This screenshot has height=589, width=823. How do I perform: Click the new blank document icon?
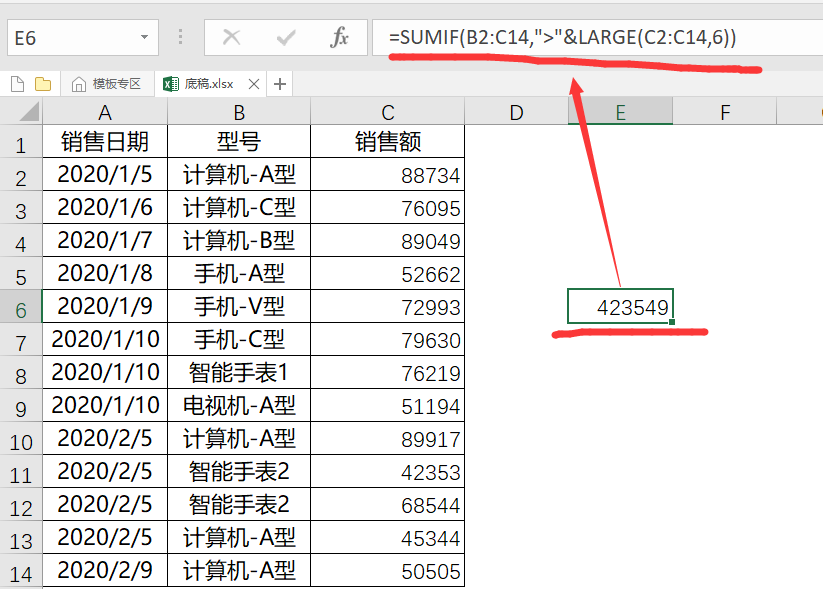click(x=17, y=84)
